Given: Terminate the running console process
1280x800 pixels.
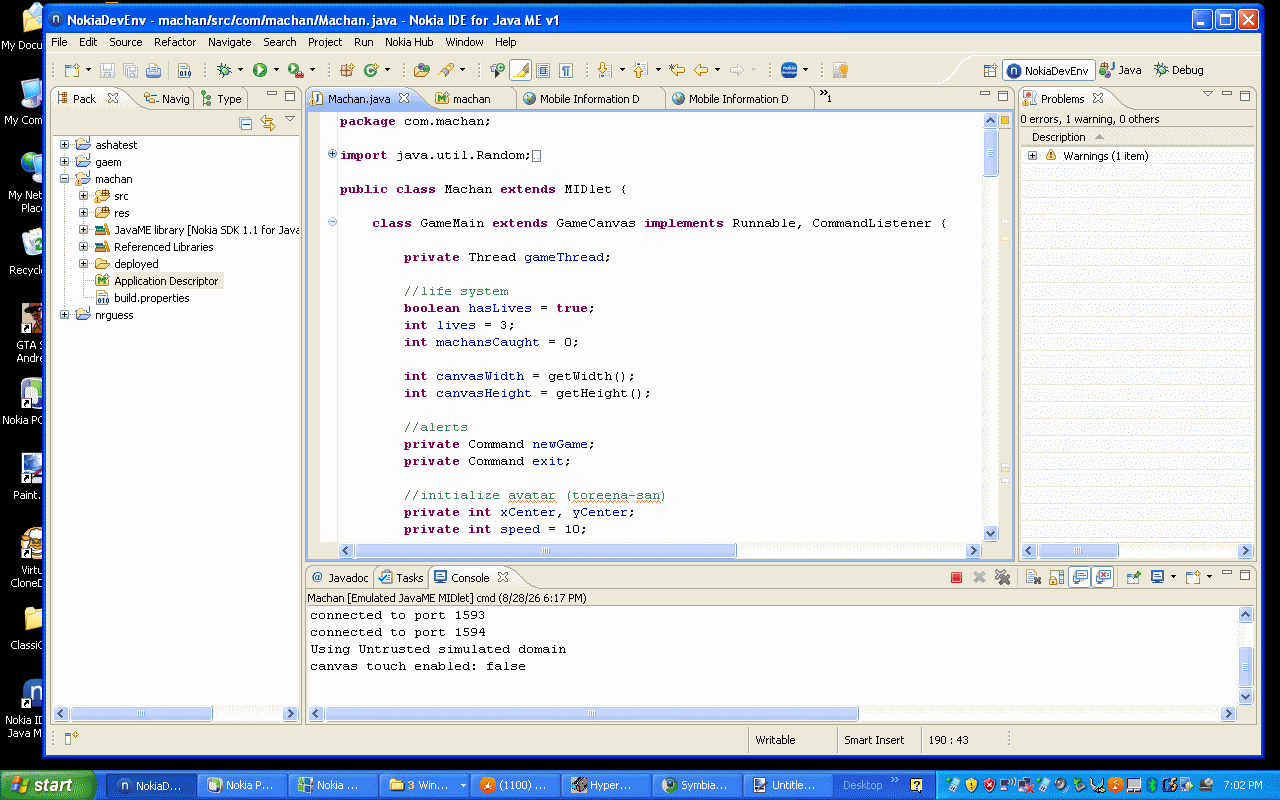Looking at the screenshot, I should pyautogui.click(x=956, y=577).
